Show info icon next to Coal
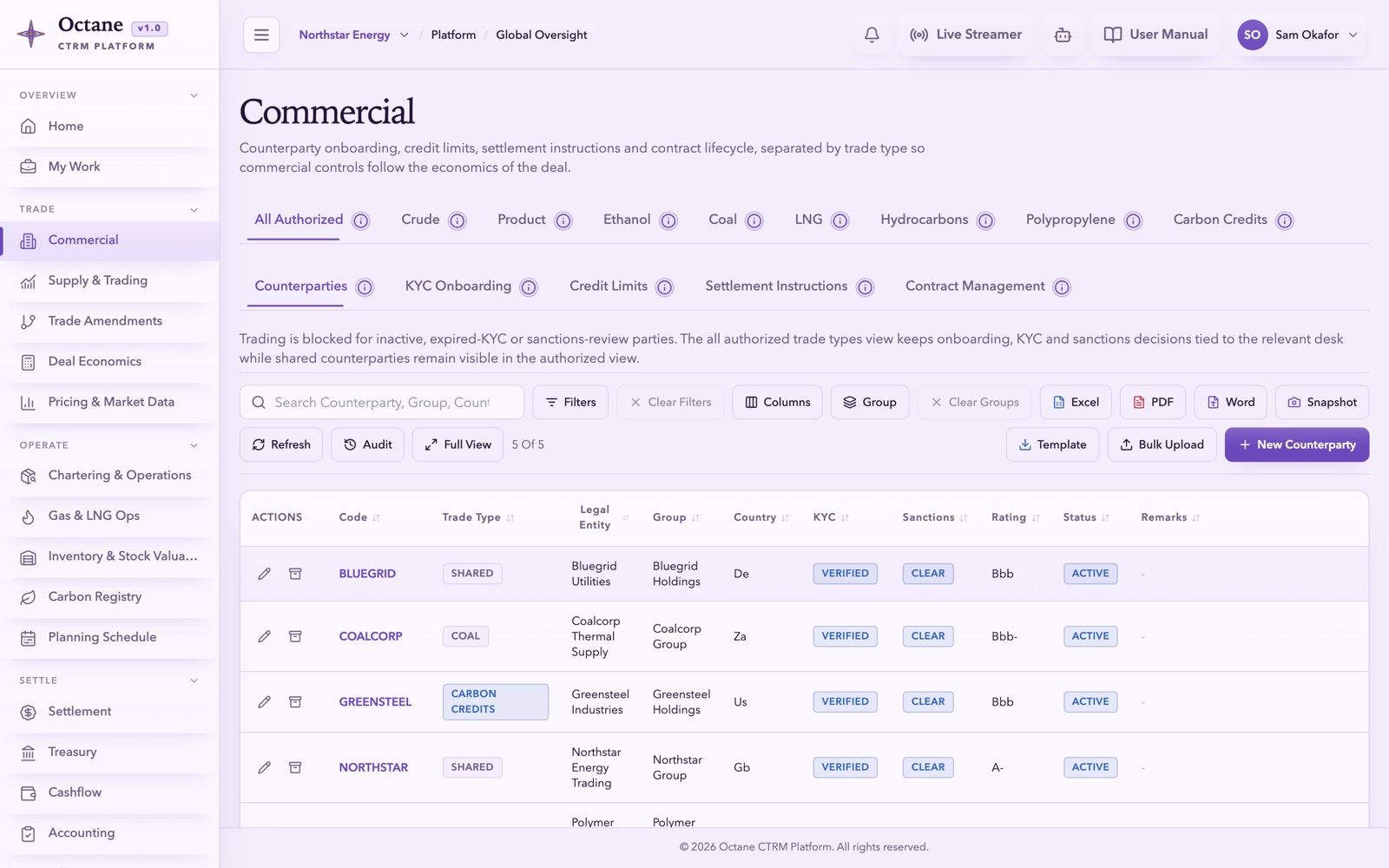The height and width of the screenshot is (868, 1389). (x=754, y=220)
